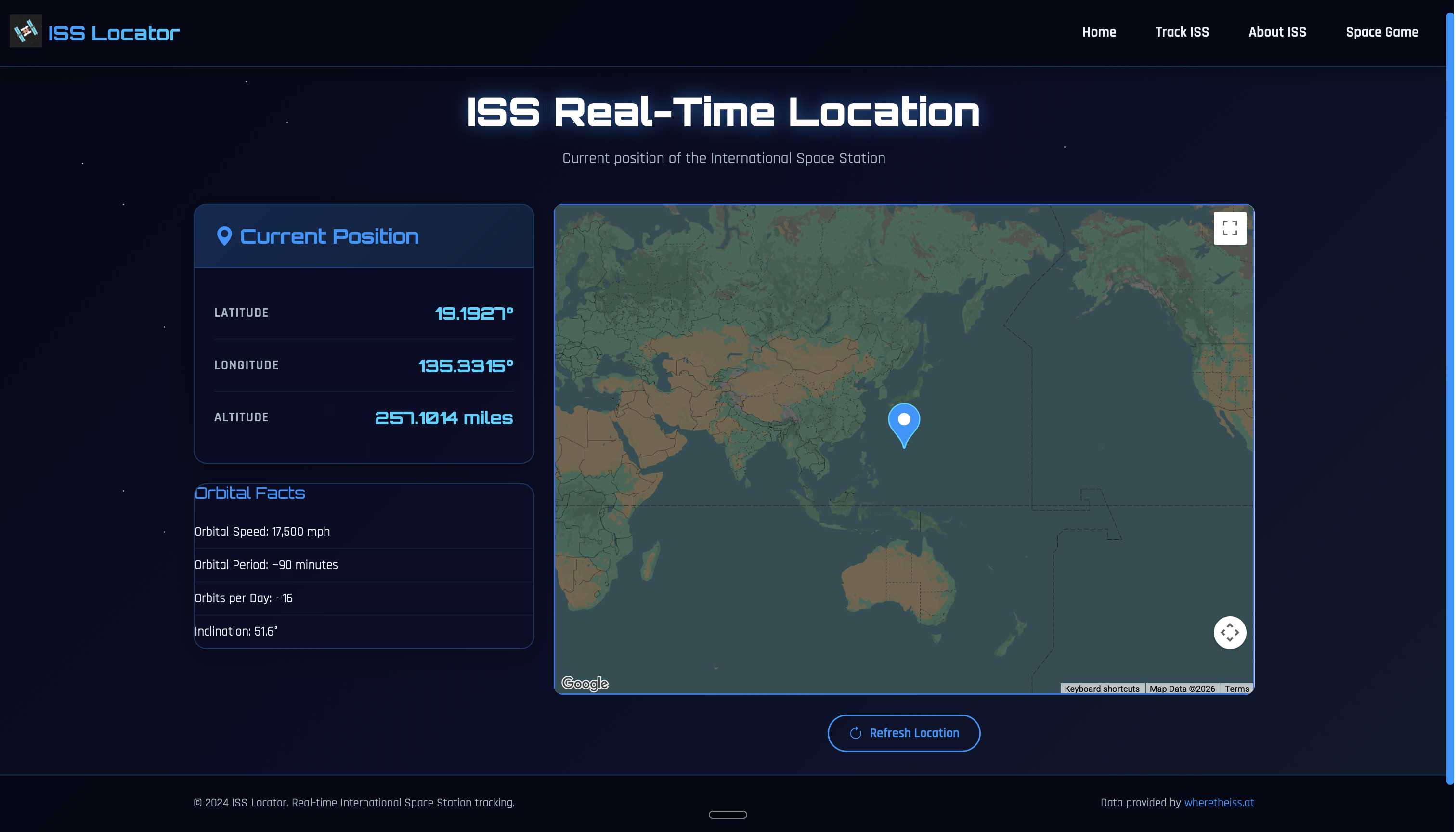This screenshot has width=1456, height=832.
Task: Open the map camera pan controls
Action: [1230, 633]
